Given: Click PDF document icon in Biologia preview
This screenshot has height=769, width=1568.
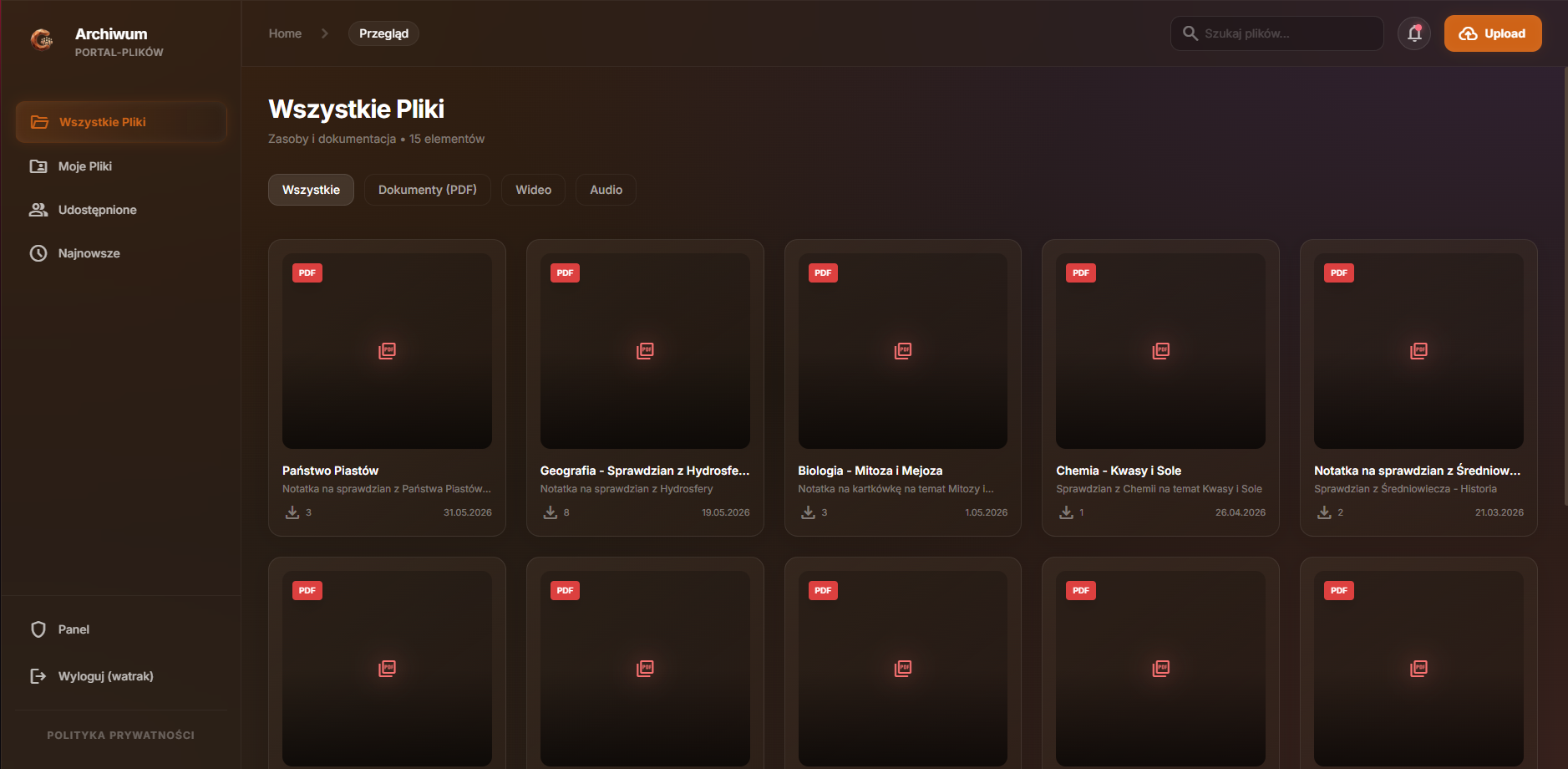Looking at the screenshot, I should point(903,351).
